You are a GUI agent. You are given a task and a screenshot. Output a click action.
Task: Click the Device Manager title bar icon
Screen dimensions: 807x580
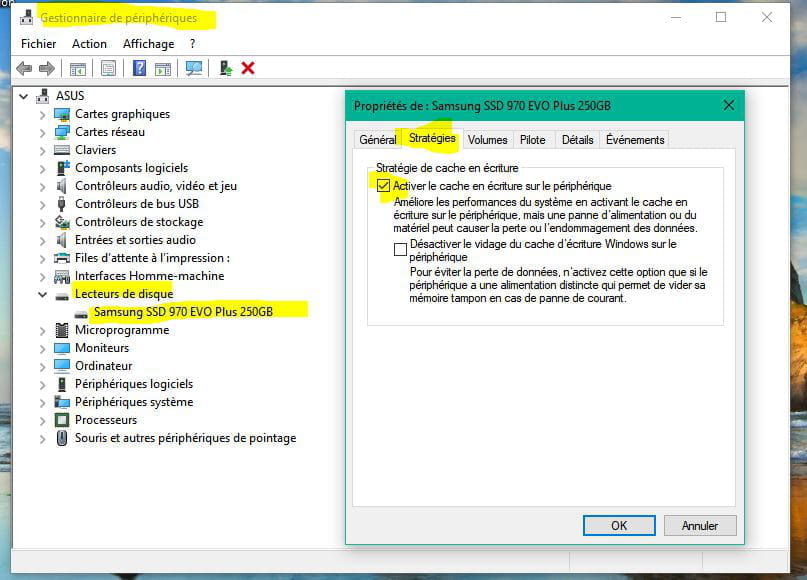pos(26,17)
